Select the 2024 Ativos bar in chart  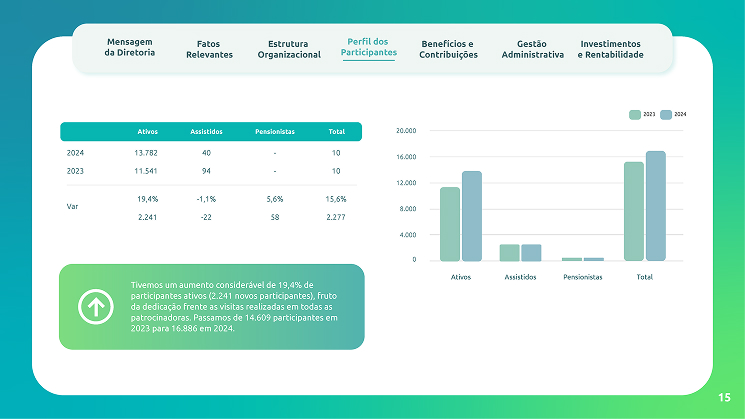[472, 216]
